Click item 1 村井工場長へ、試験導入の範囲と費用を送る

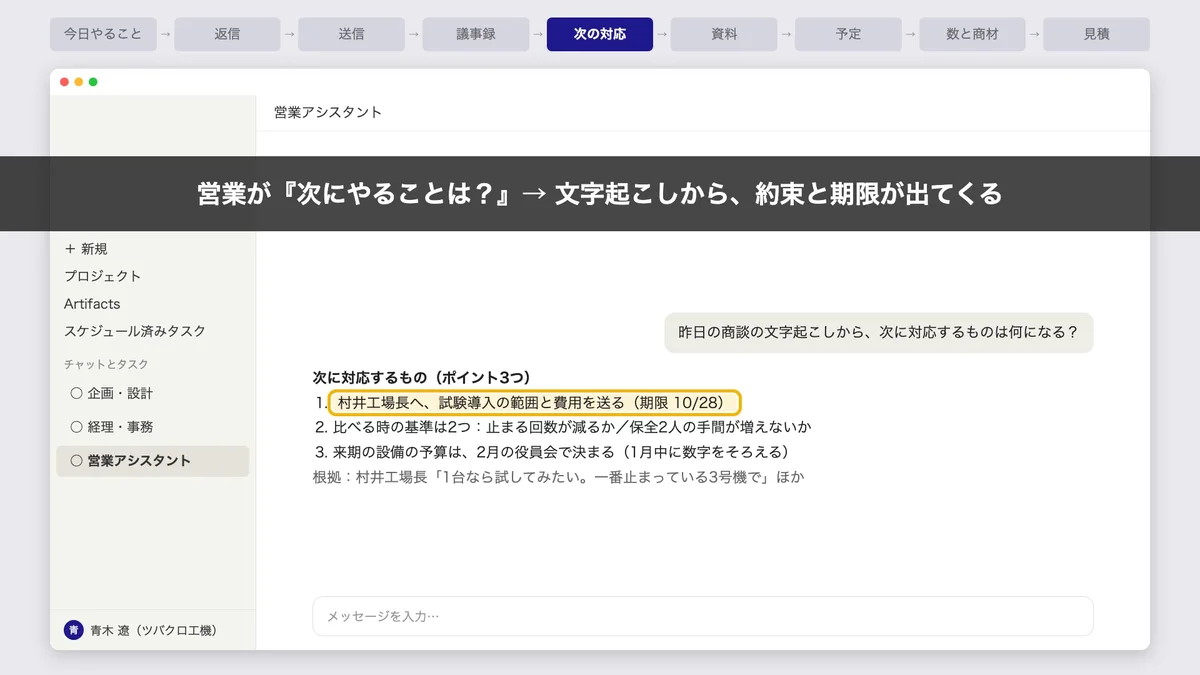click(535, 403)
